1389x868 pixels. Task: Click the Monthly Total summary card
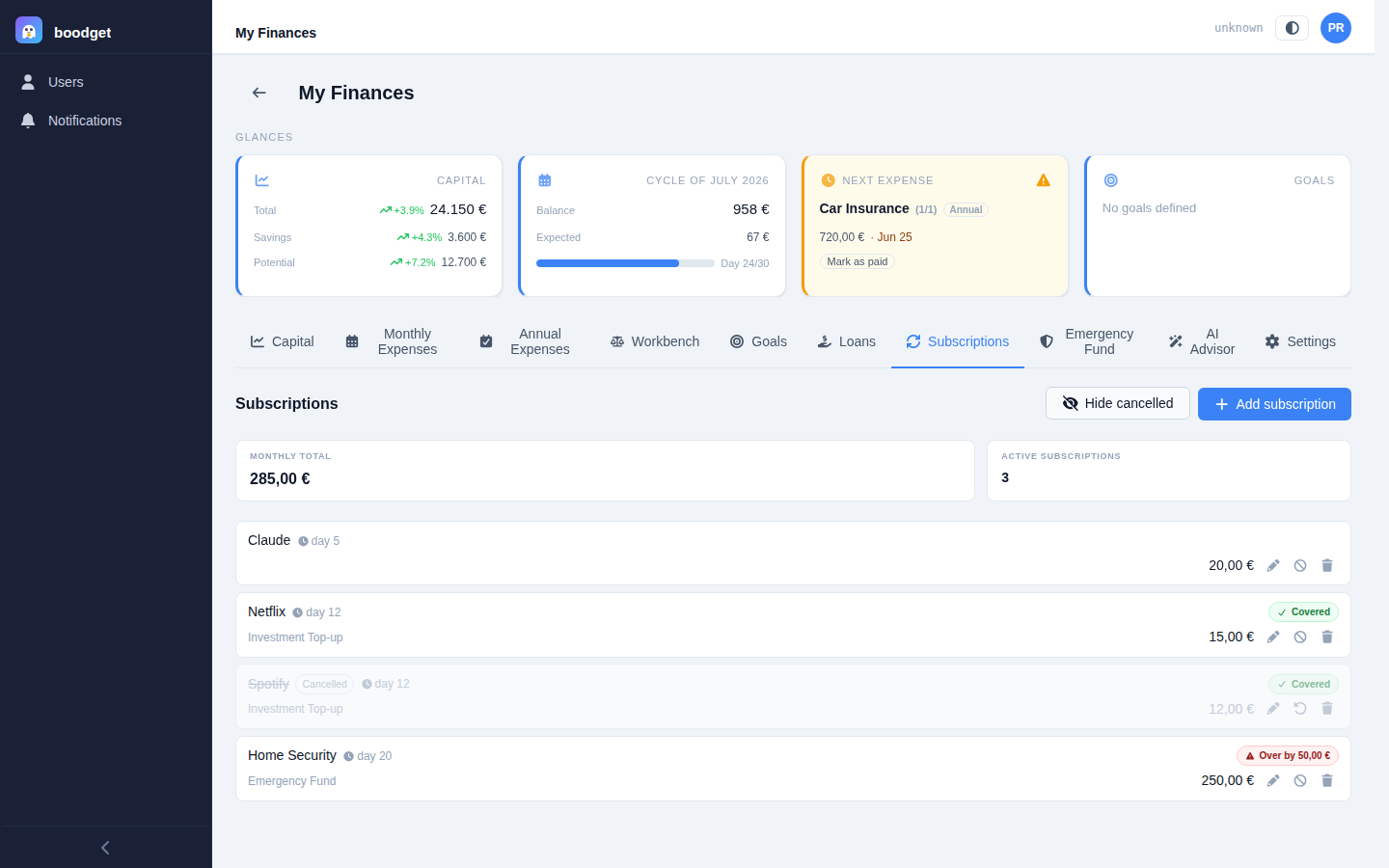(x=605, y=471)
